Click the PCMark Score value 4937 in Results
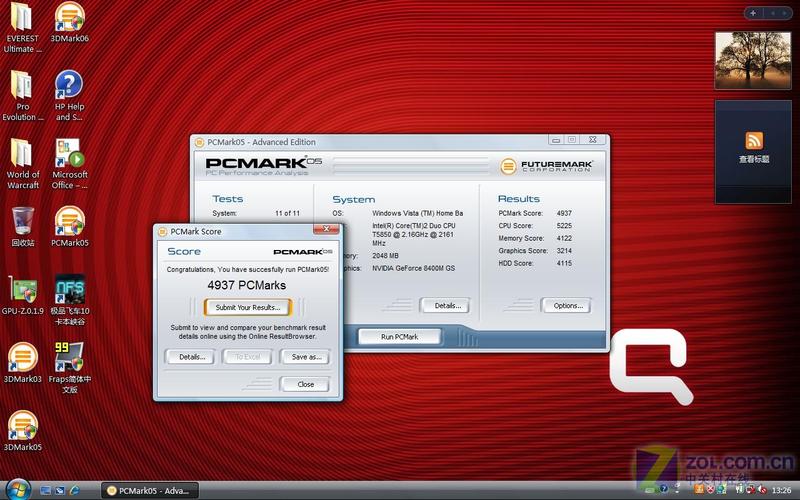Viewport: 800px width, 500px height. click(564, 213)
